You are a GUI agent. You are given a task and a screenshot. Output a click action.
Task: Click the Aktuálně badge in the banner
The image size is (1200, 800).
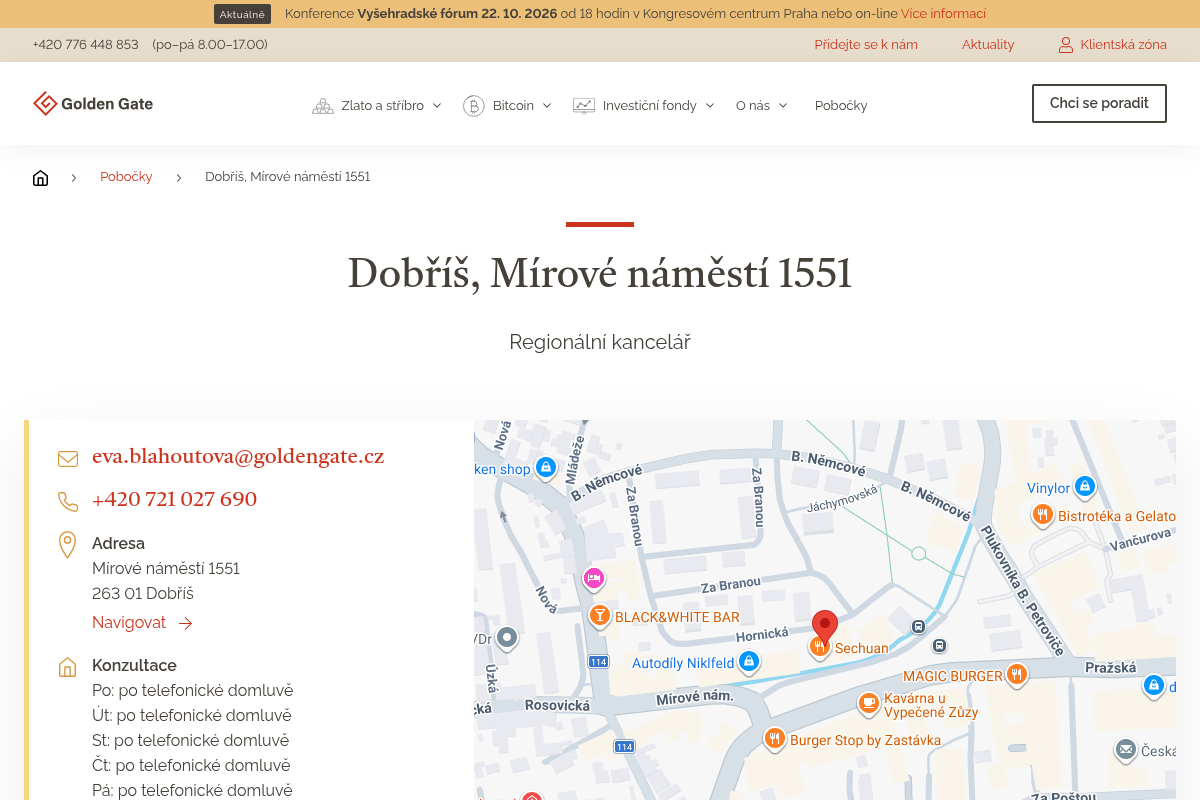242,14
